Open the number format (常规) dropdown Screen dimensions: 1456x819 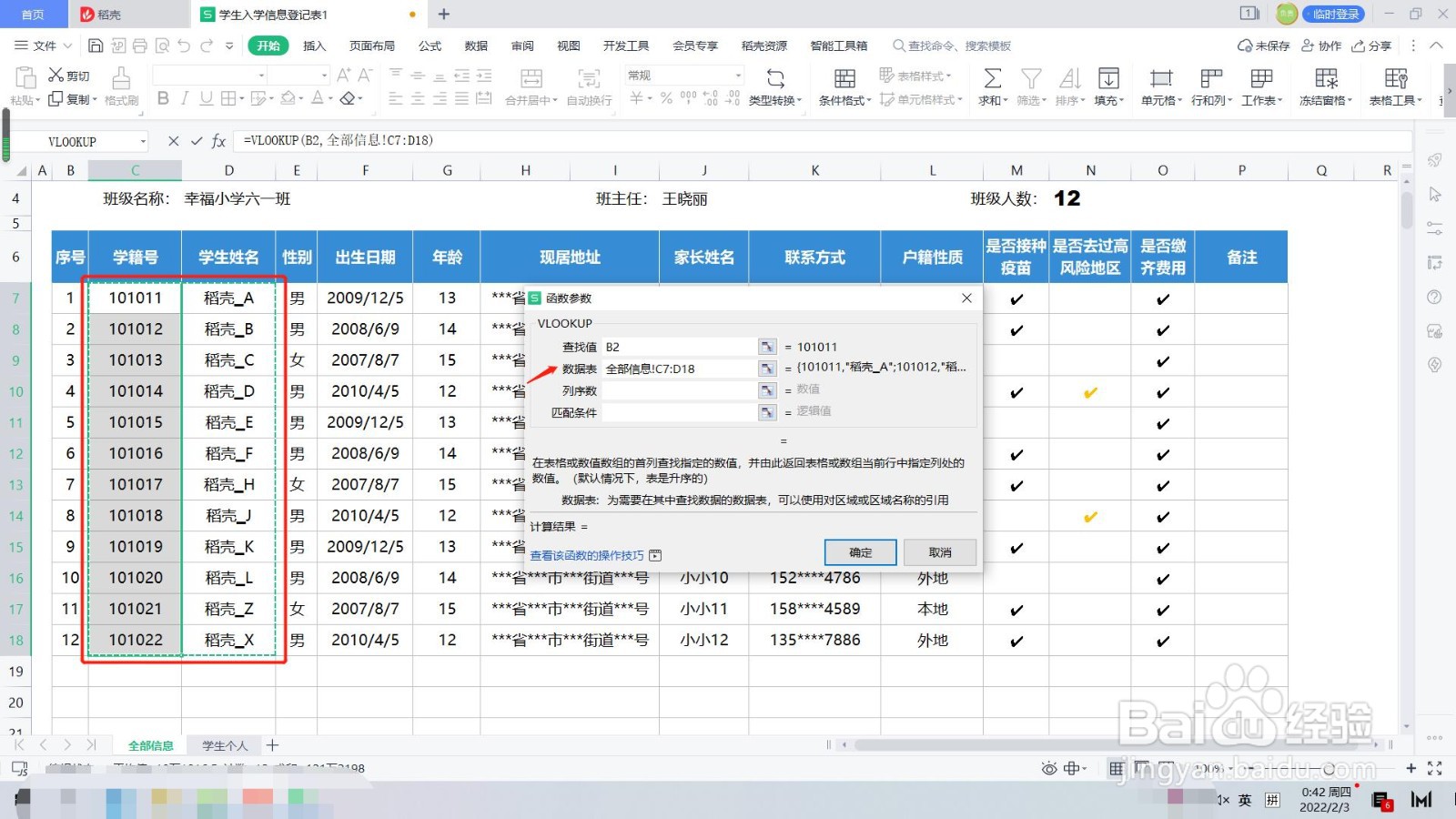[x=738, y=76]
